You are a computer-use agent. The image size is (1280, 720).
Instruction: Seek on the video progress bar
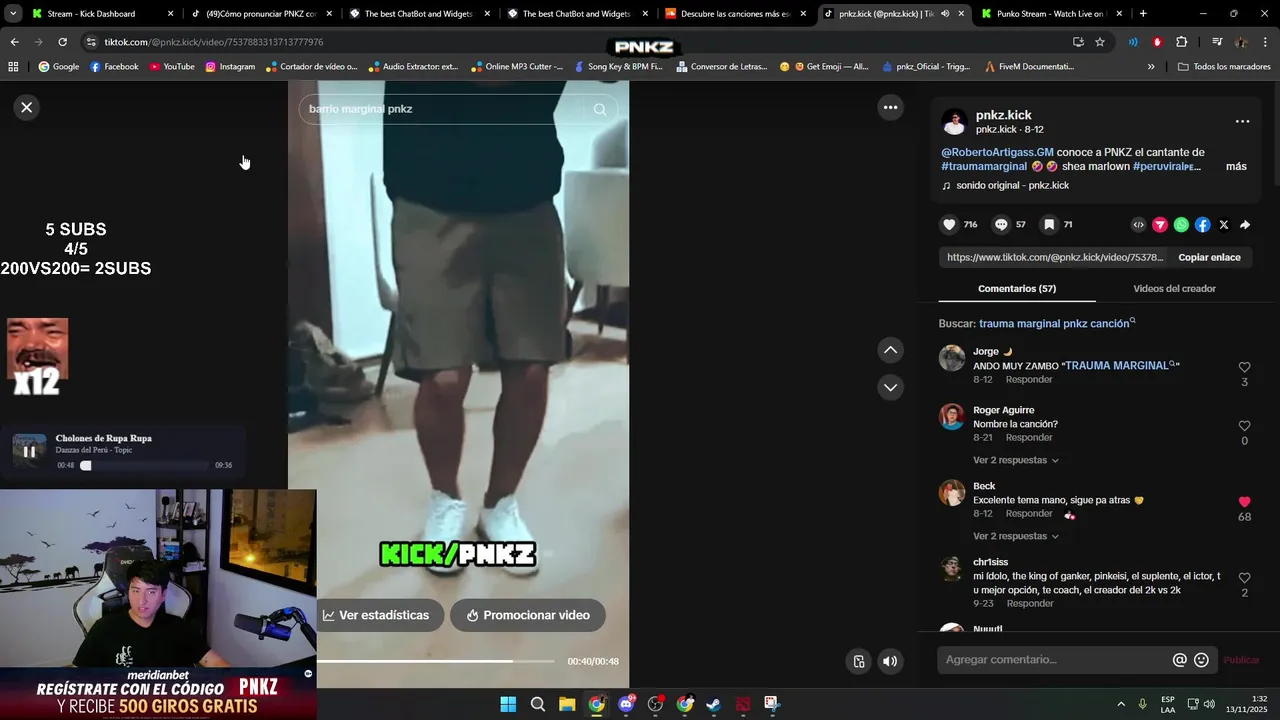(x=435, y=661)
